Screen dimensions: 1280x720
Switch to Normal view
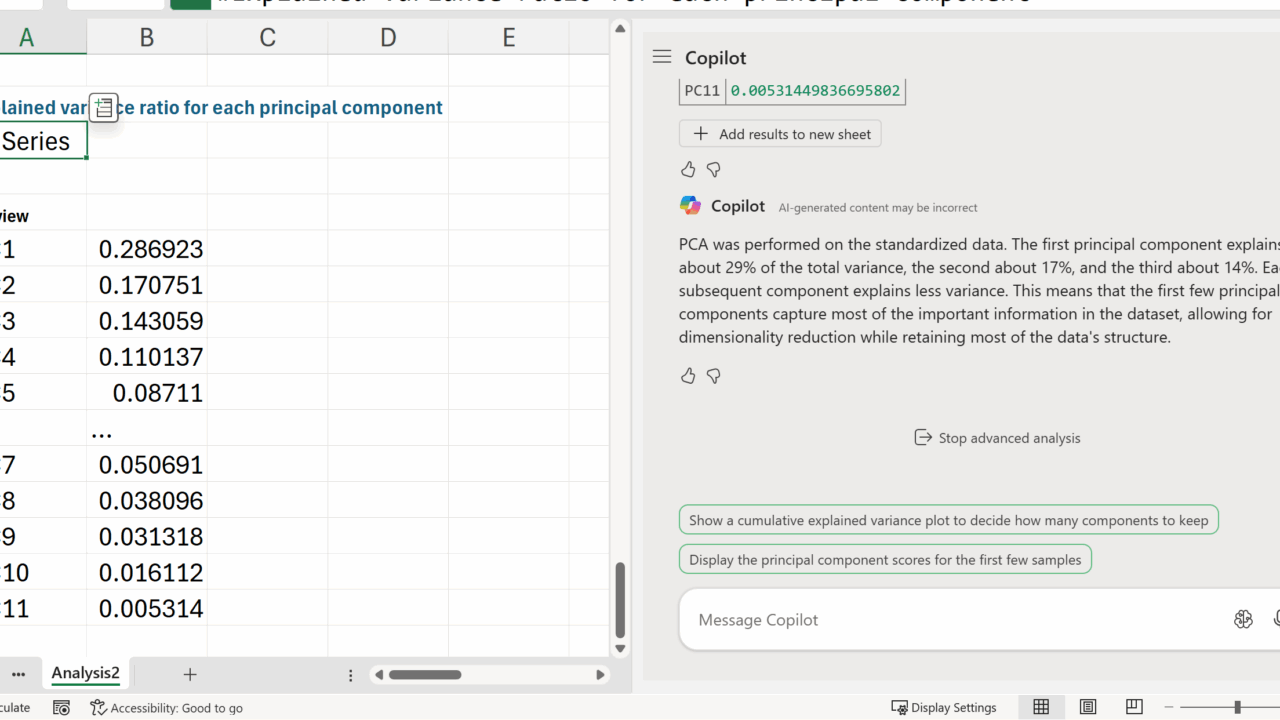click(1041, 707)
